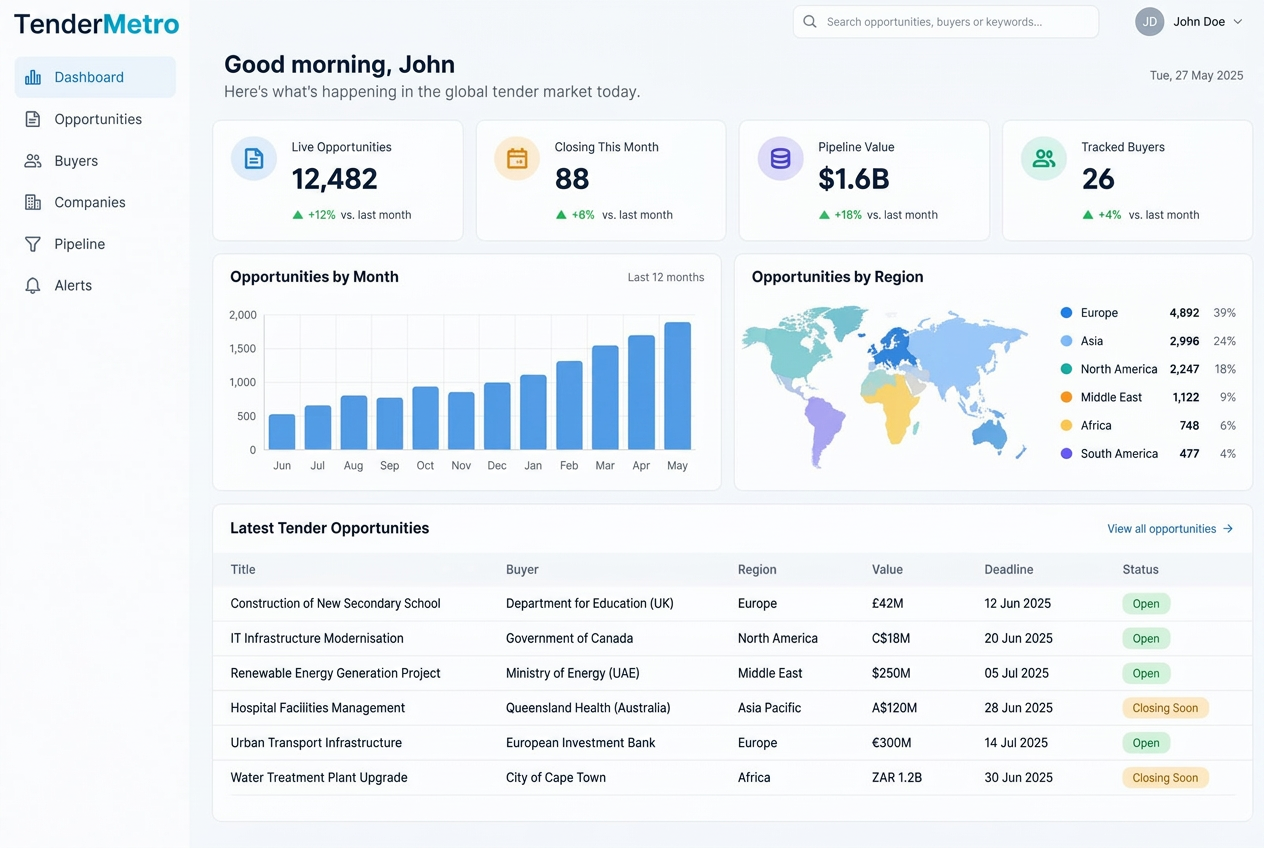Open the Opportunities menu item
This screenshot has height=848, width=1264.
click(x=95, y=119)
